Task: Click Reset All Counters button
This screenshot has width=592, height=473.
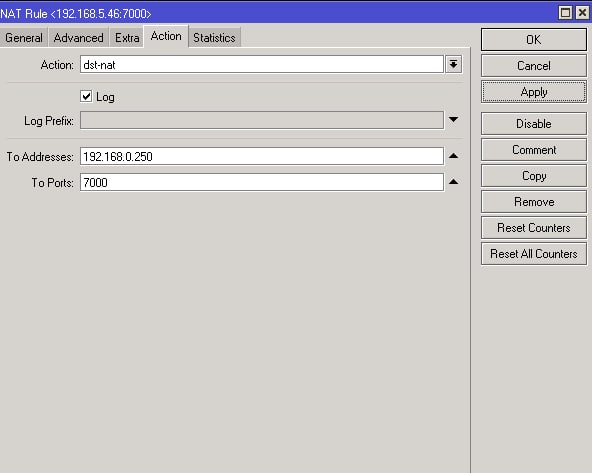Action: [534, 254]
